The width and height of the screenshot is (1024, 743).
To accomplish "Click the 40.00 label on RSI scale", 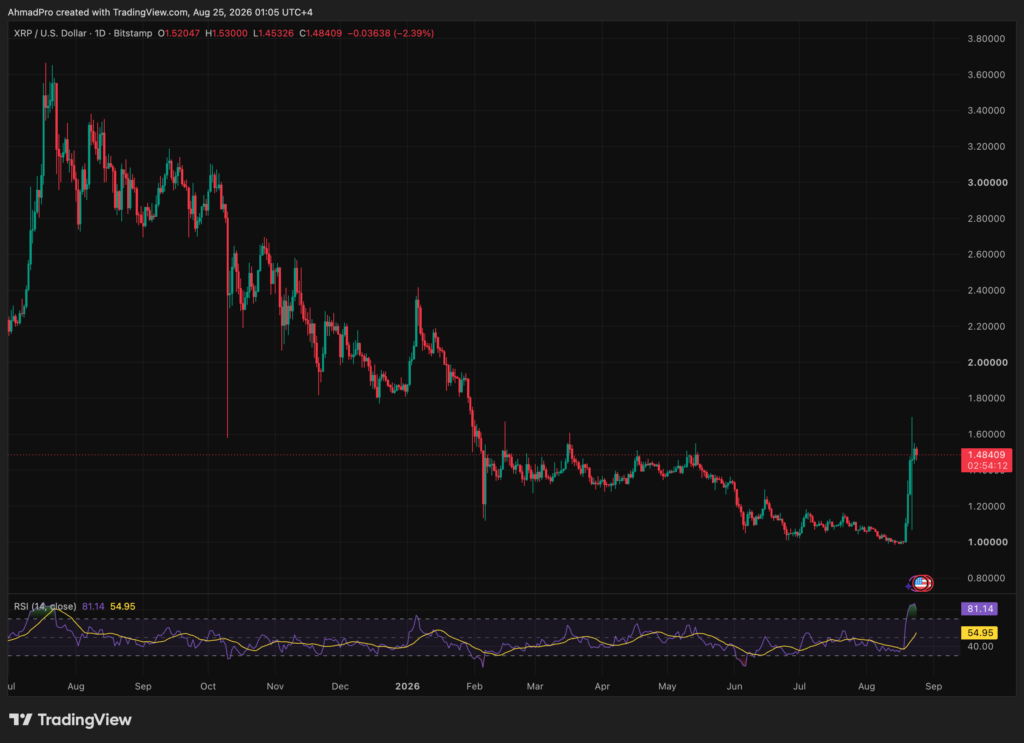I will pyautogui.click(x=980, y=646).
